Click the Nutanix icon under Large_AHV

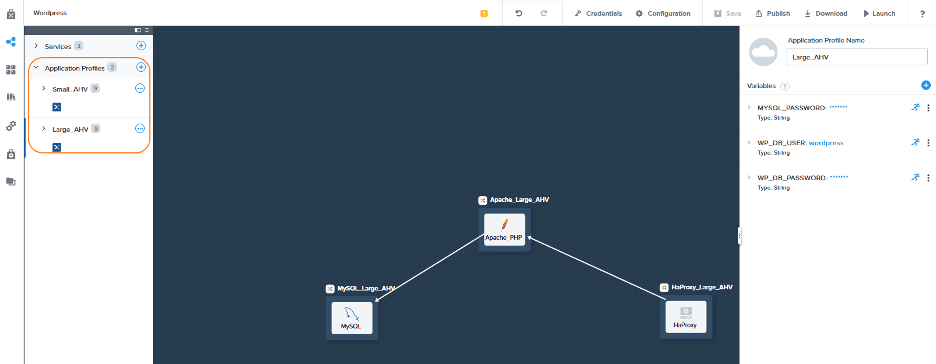57,147
